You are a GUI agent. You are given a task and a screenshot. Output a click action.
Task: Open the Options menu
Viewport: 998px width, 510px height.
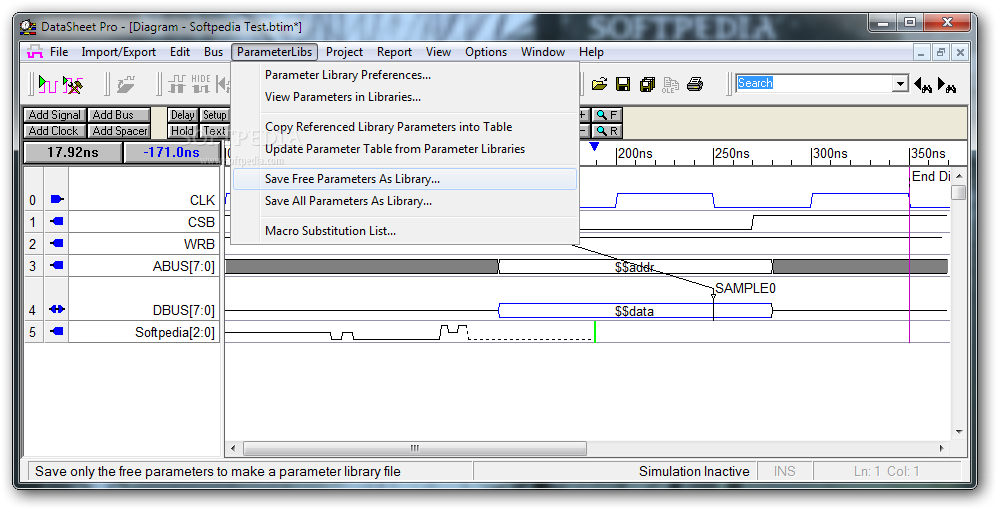(486, 52)
